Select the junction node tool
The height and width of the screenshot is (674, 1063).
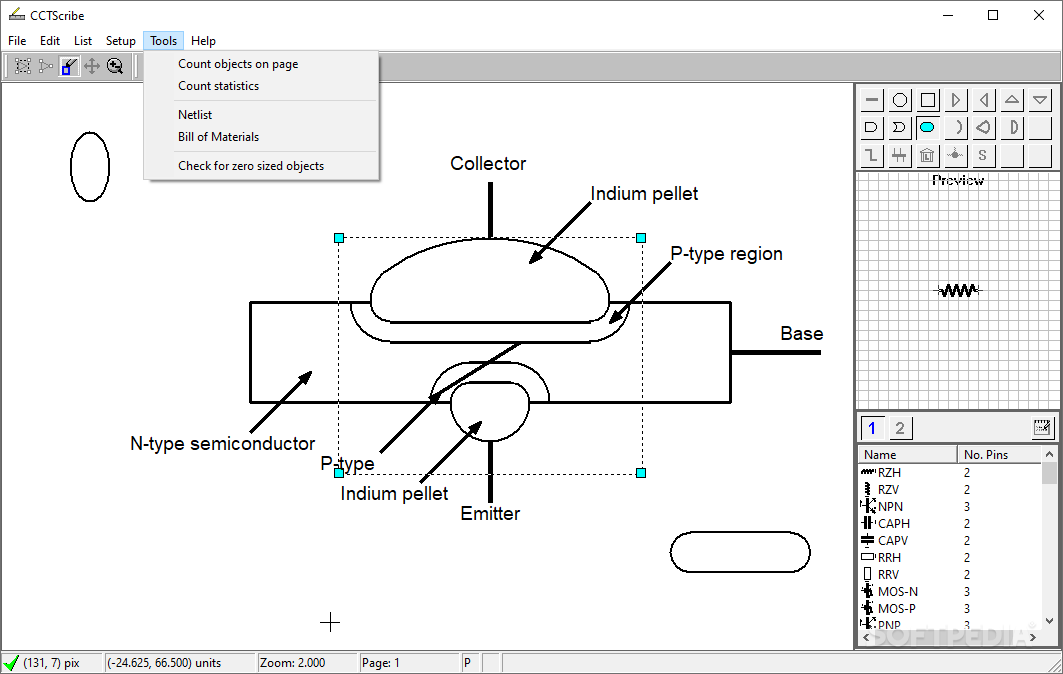point(955,155)
